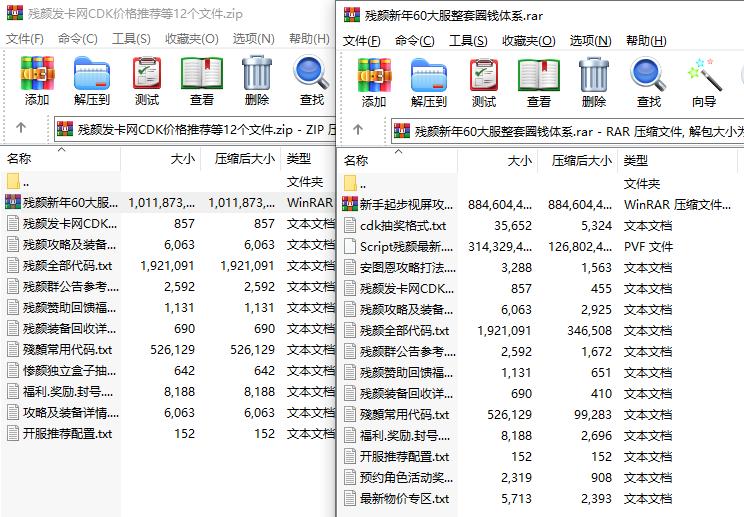Select cdk抽奖格式.txt file in right list
This screenshot has height=517, width=744.
(403, 226)
